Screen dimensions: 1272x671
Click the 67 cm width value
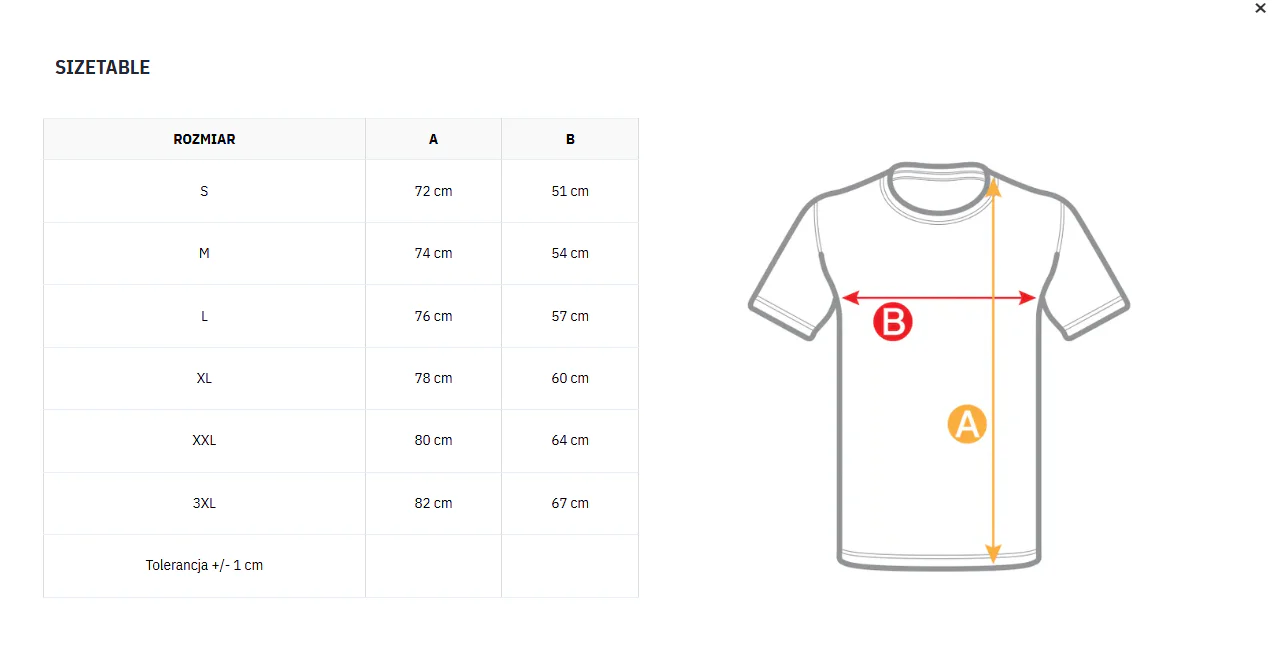tap(570, 503)
